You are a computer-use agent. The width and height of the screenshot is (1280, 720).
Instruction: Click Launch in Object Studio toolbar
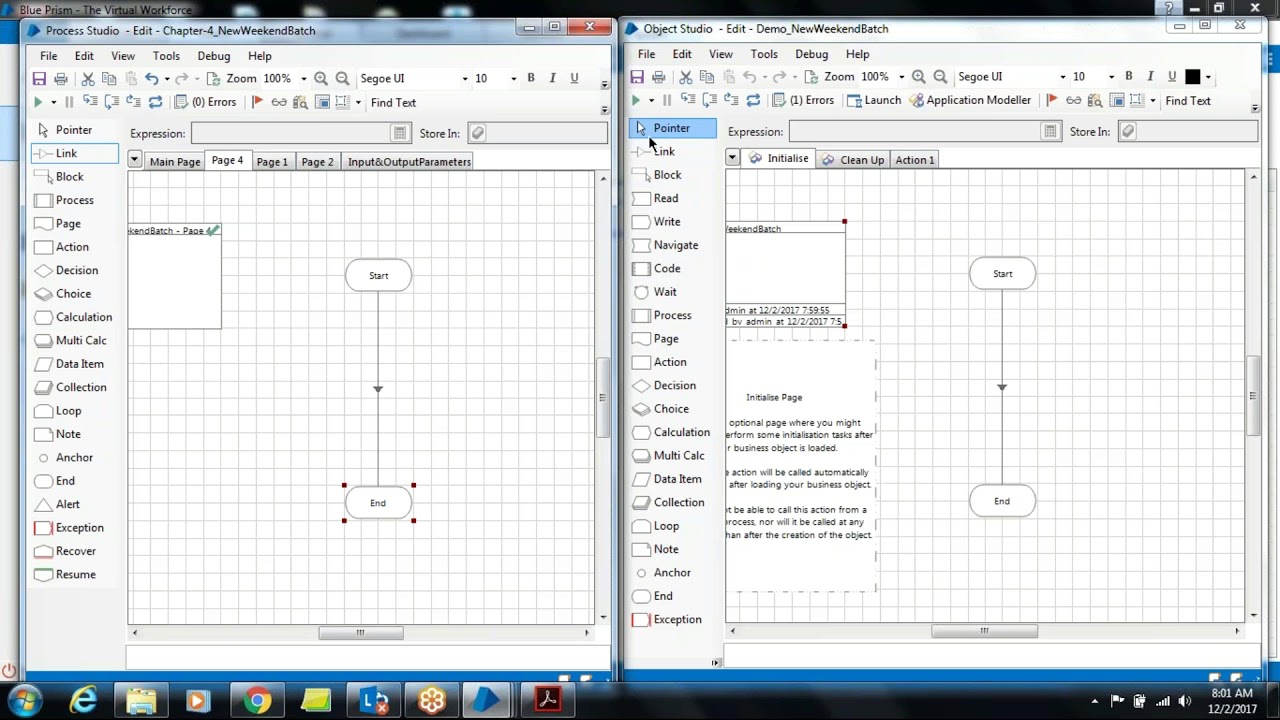(873, 100)
